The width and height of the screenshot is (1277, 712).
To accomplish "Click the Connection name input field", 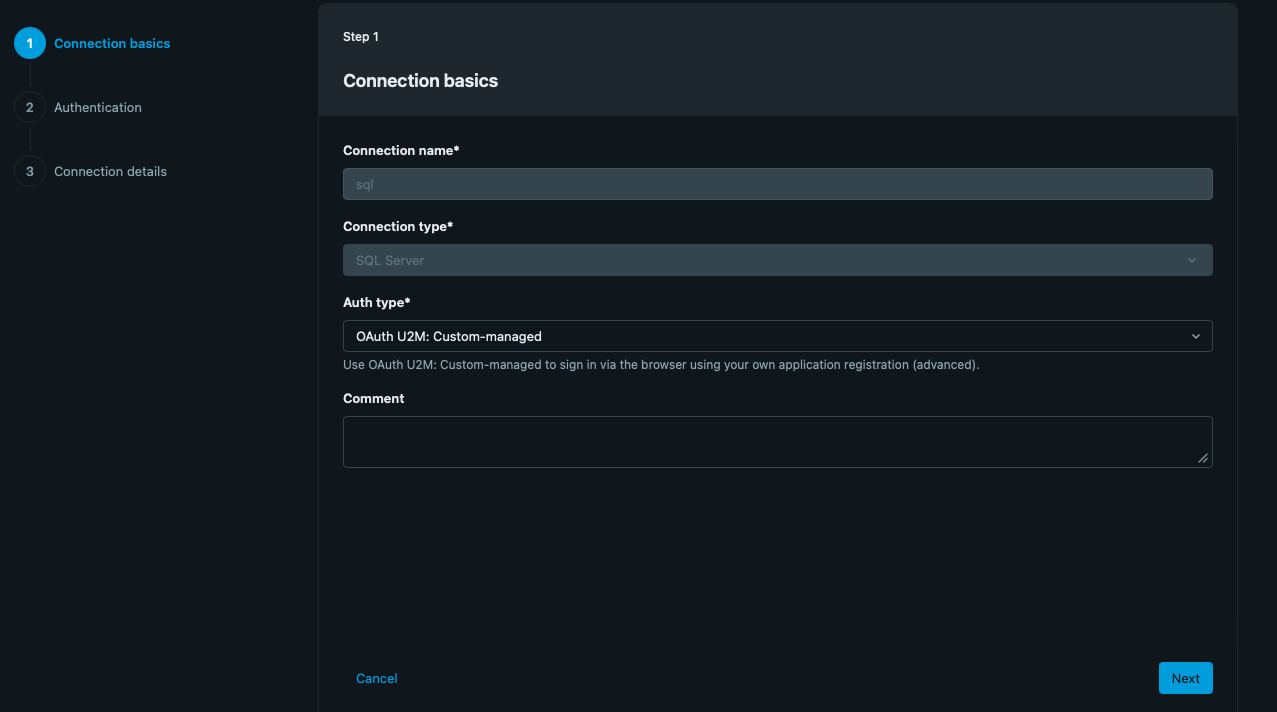I will 777,184.
